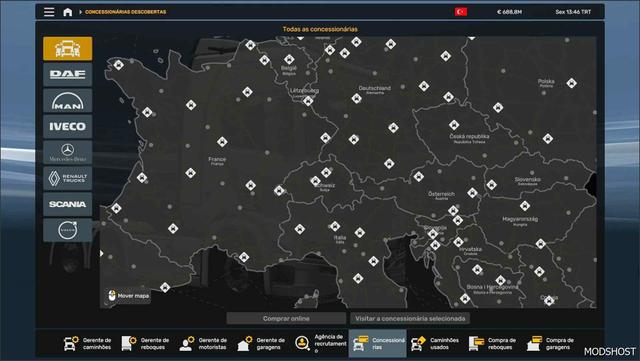This screenshot has height=361, width=640.
Task: Open the Gerente de caminhões tab
Action: [x=87, y=343]
